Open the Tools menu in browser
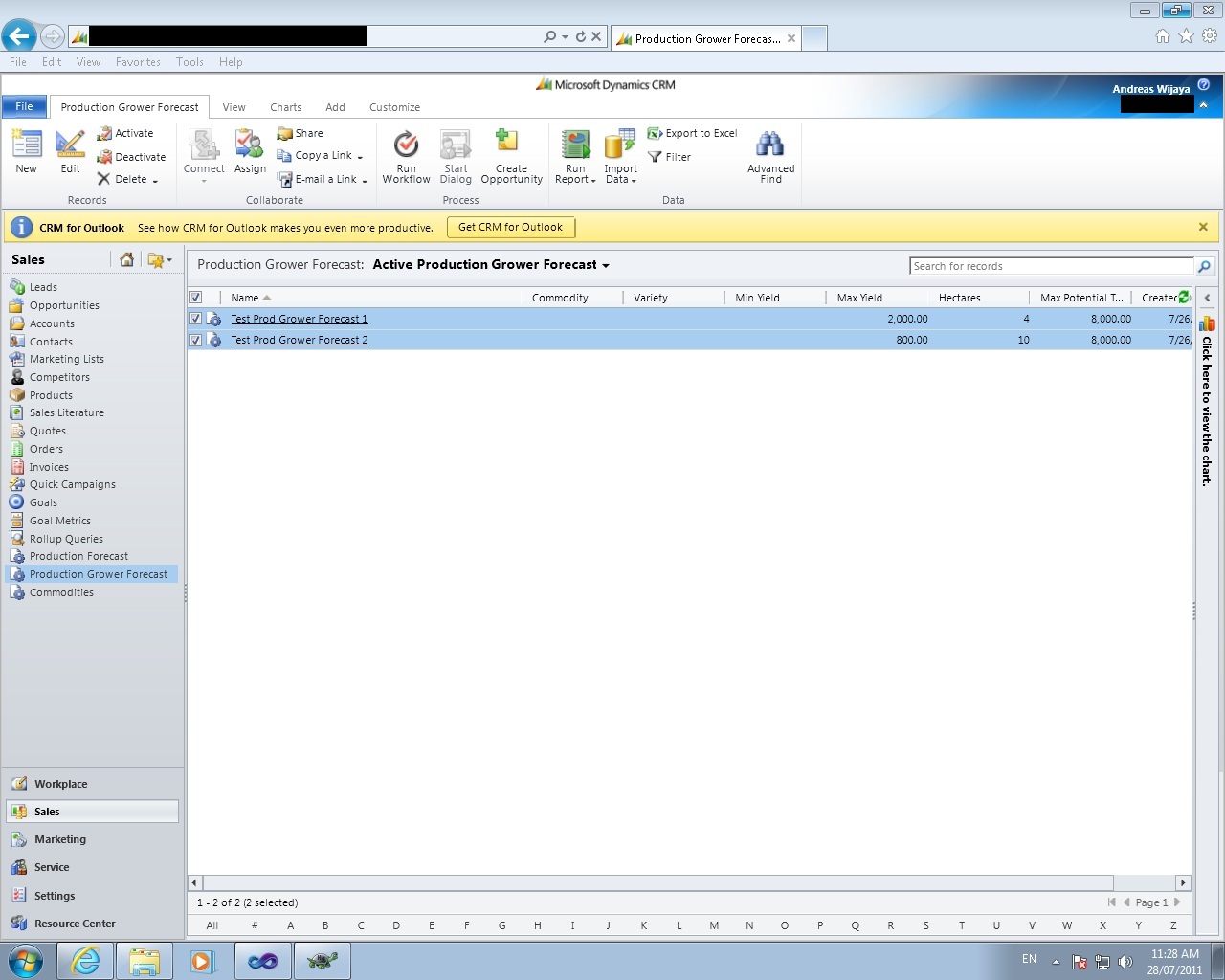 189,62
